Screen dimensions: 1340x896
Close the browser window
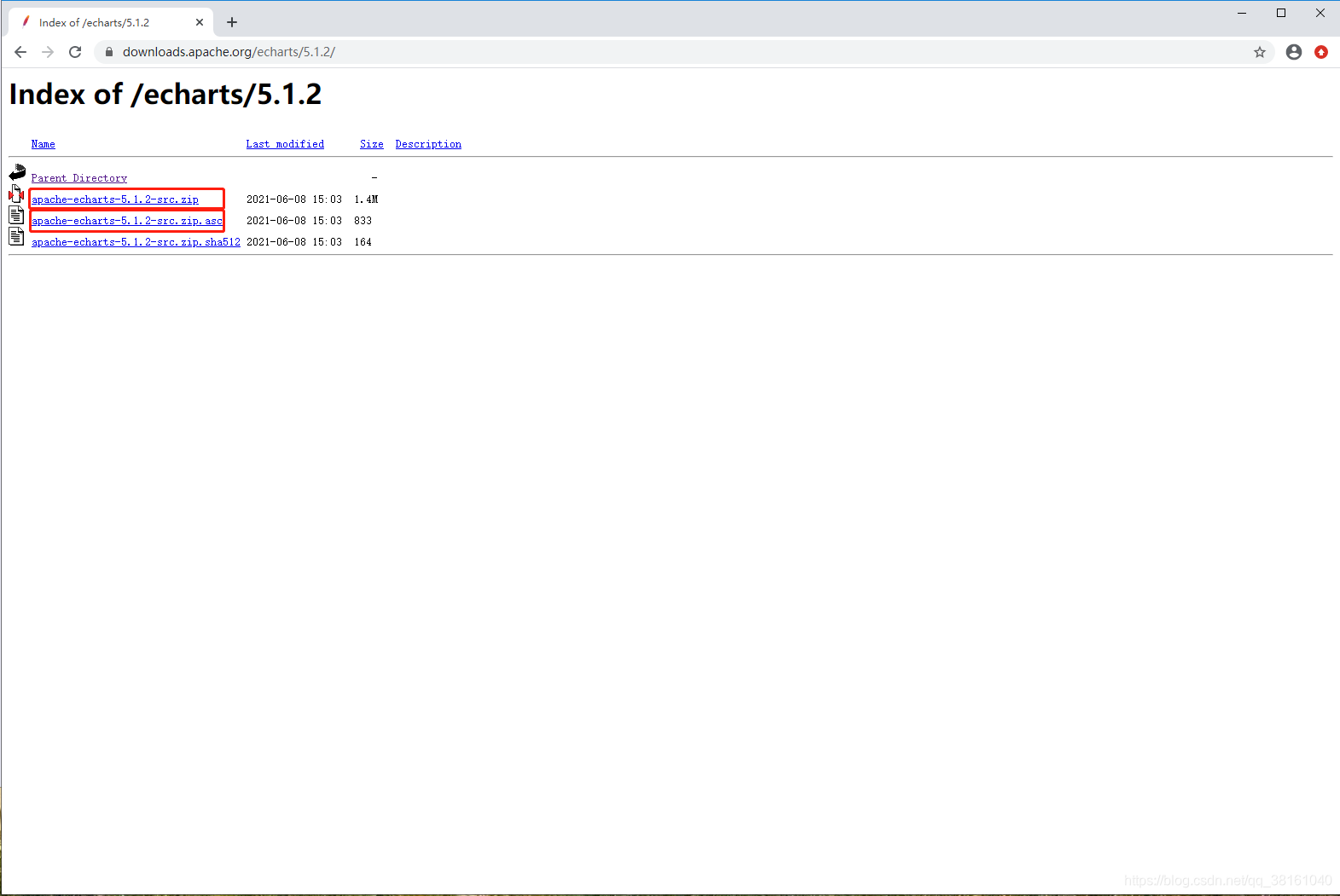pos(1320,13)
